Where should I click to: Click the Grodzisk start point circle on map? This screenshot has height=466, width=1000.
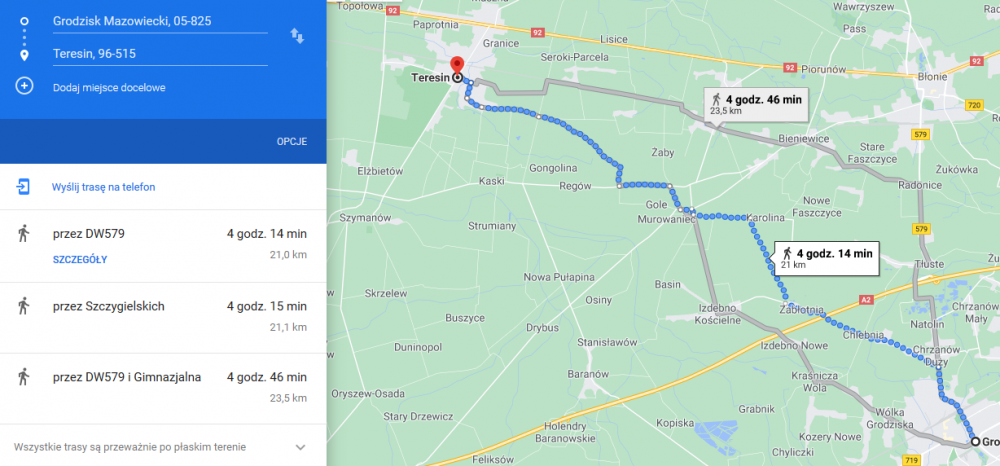click(x=974, y=442)
